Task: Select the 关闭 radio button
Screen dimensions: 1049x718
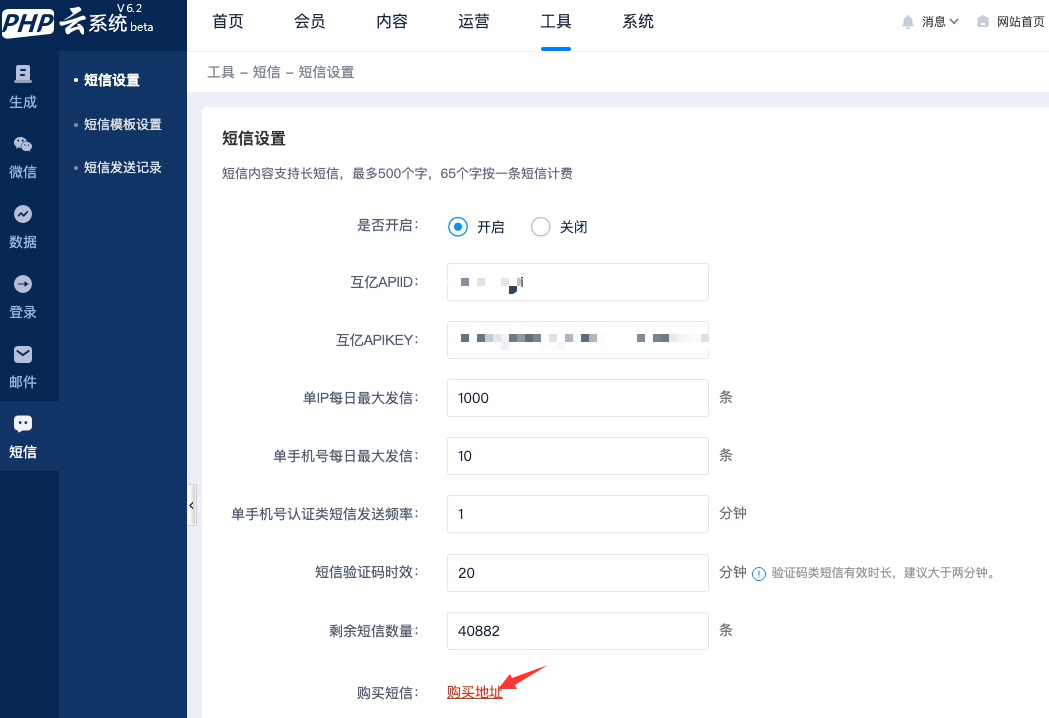Action: 541,227
